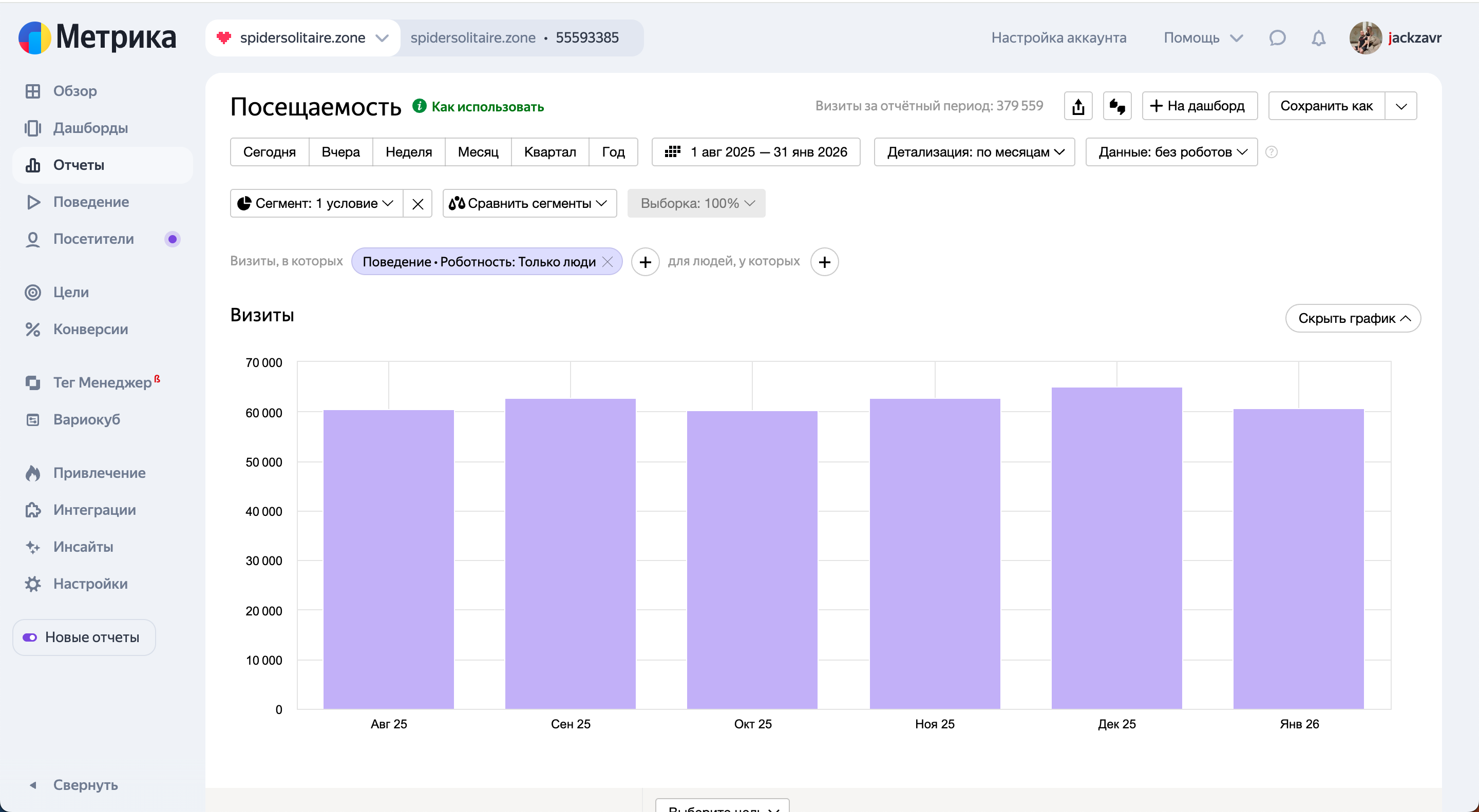Screen dimensions: 1479x812
Task: Click the thumbs up/down feedback icon
Action: coord(1117,106)
